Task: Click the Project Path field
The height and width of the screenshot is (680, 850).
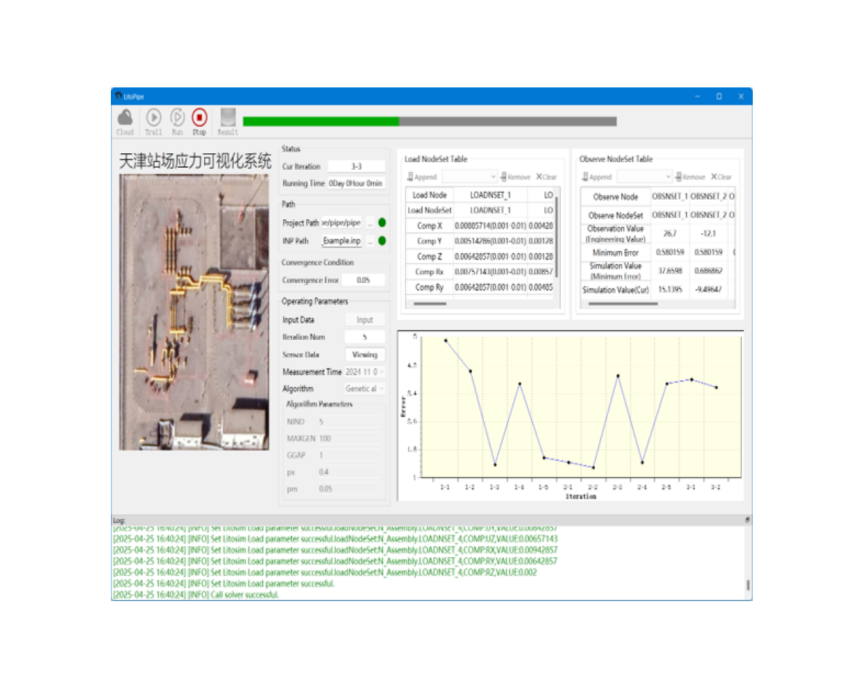Action: click(342, 223)
